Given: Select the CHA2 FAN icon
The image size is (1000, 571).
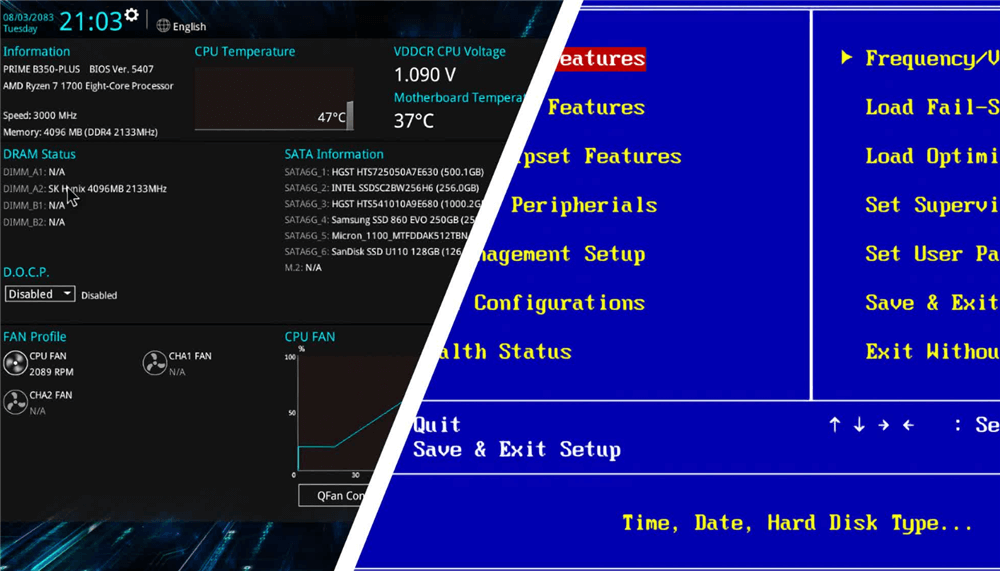Looking at the screenshot, I should coord(15,402).
